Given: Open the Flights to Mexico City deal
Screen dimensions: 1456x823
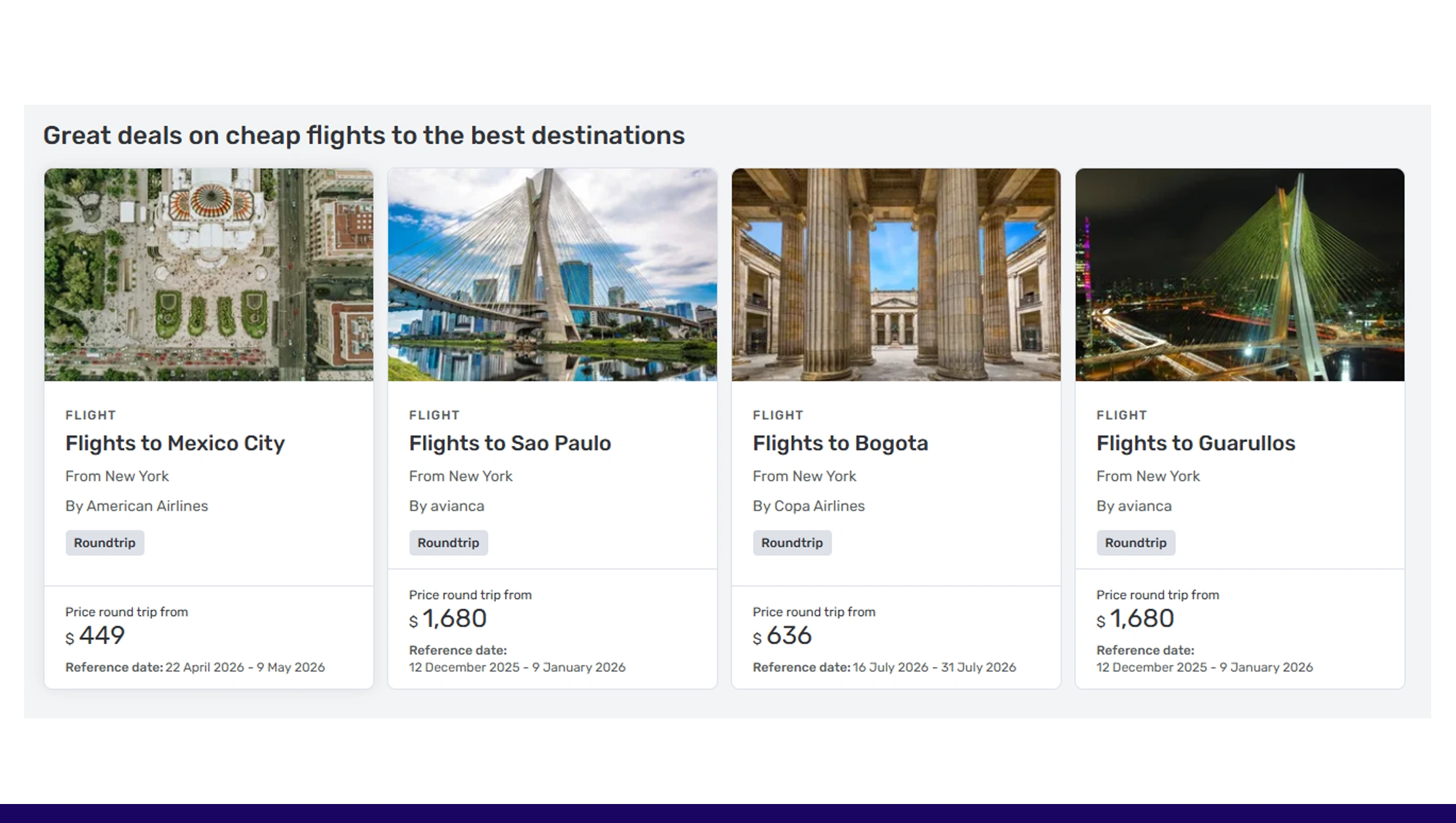Looking at the screenshot, I should tap(175, 443).
